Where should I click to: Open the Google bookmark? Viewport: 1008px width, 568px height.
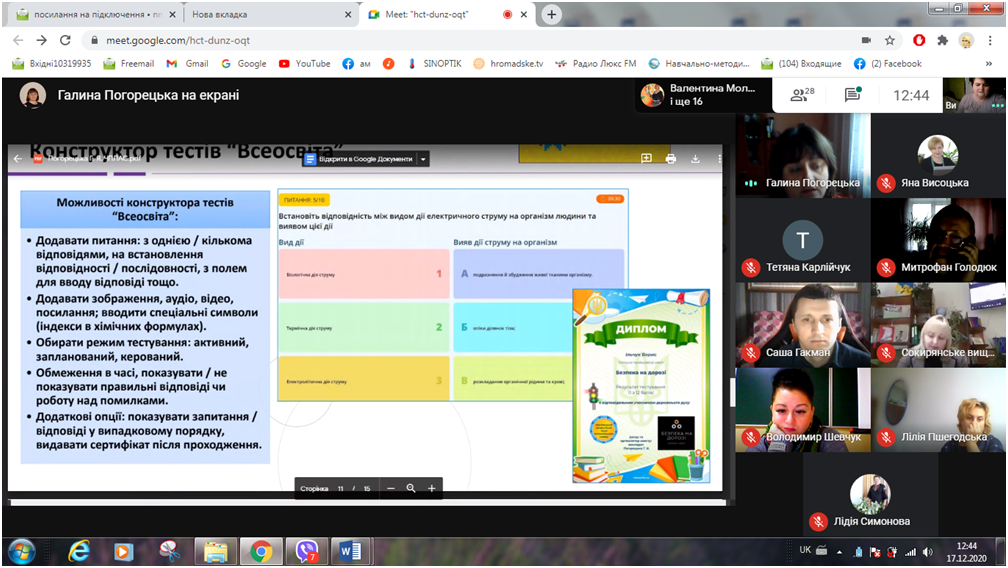[x=244, y=64]
